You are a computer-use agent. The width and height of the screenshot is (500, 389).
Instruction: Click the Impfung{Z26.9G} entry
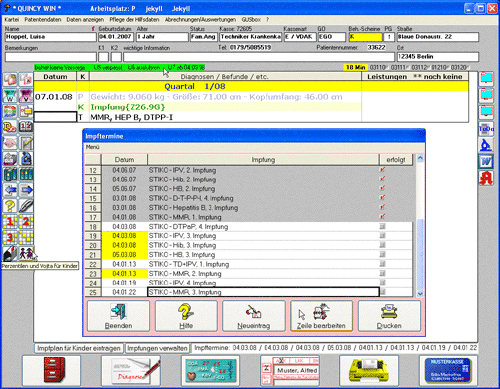tap(128, 107)
